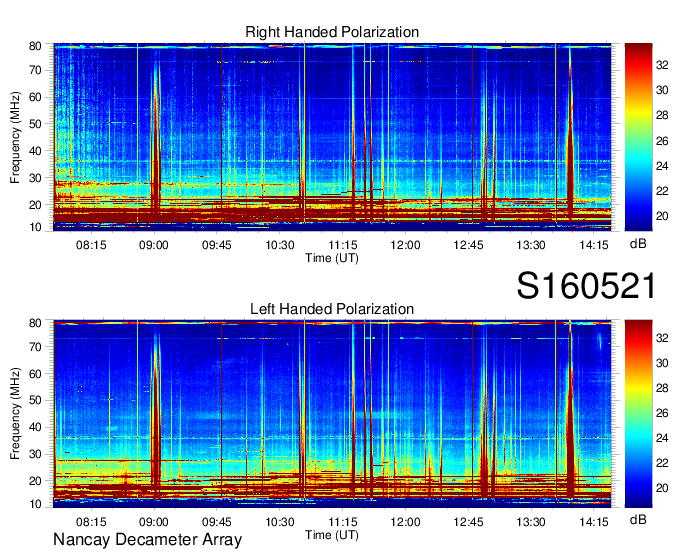Click the Frequency (MHz) label of the left-handed plot
Image resolution: width=680 pixels, height=552 pixels.
15,413
